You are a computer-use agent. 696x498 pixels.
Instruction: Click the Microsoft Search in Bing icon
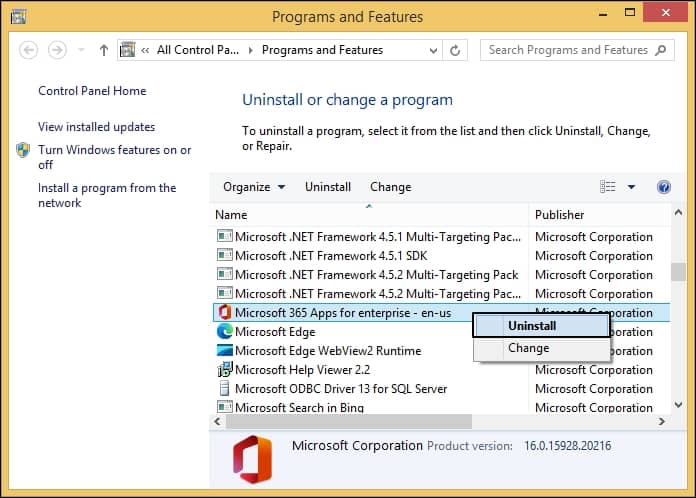click(x=225, y=407)
